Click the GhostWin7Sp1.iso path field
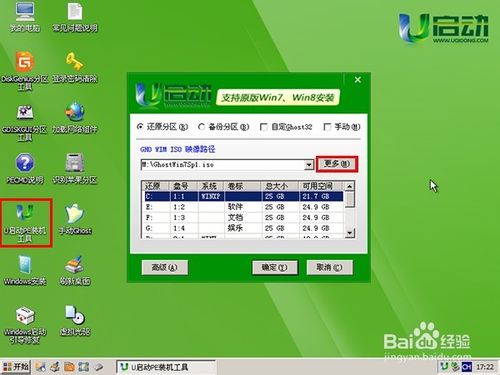Image resolution: width=500 pixels, height=375 pixels. (x=223, y=165)
